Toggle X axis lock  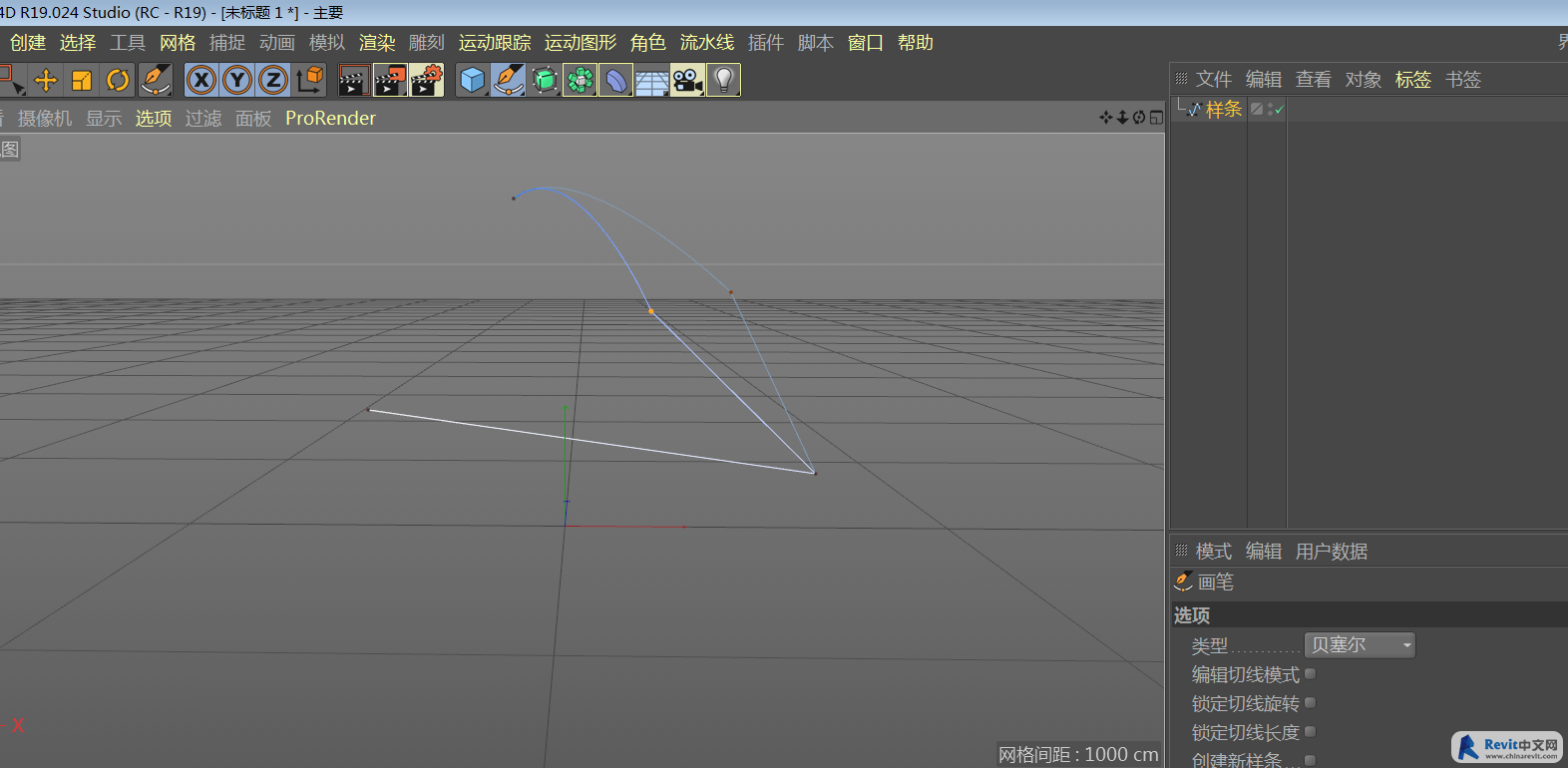point(201,80)
